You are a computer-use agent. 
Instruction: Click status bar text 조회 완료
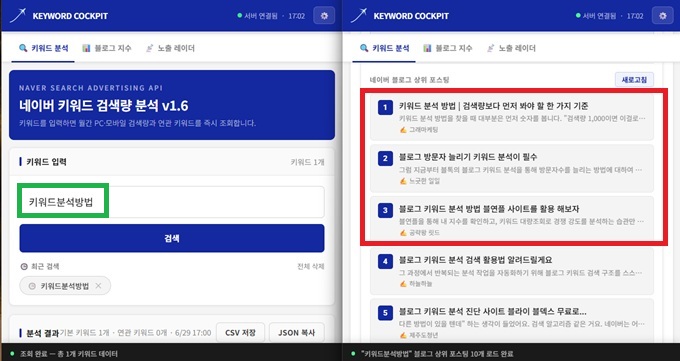coord(69,354)
